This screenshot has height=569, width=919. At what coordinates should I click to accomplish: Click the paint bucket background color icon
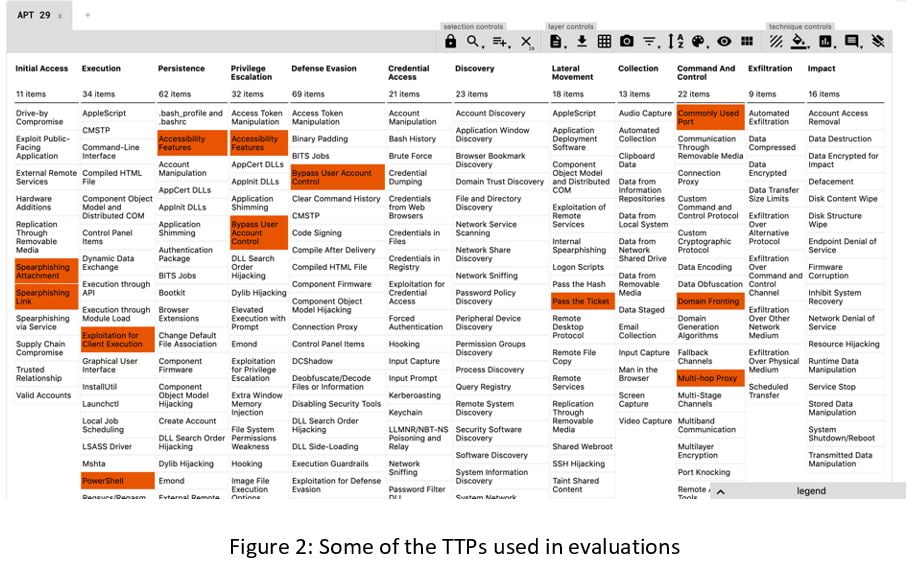coord(799,41)
